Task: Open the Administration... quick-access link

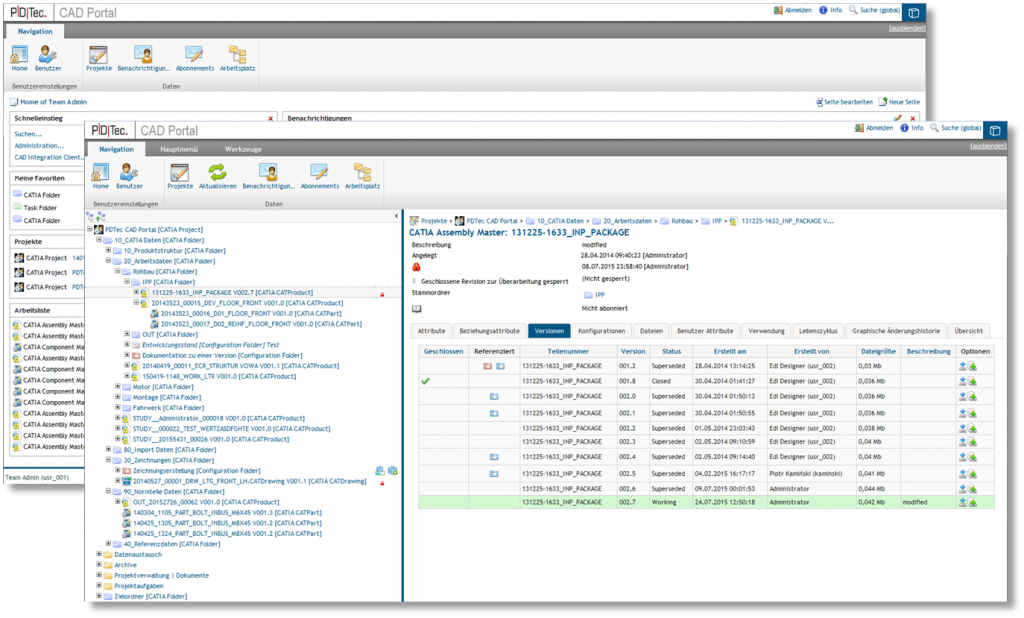Action: [39, 145]
